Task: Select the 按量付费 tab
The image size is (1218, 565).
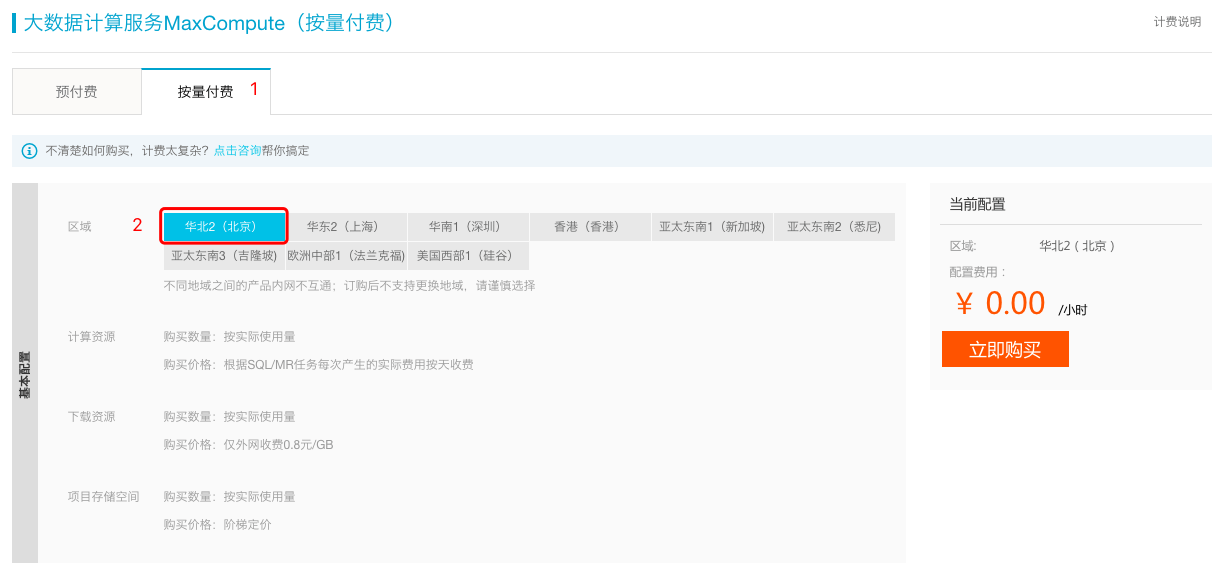Action: click(x=206, y=92)
